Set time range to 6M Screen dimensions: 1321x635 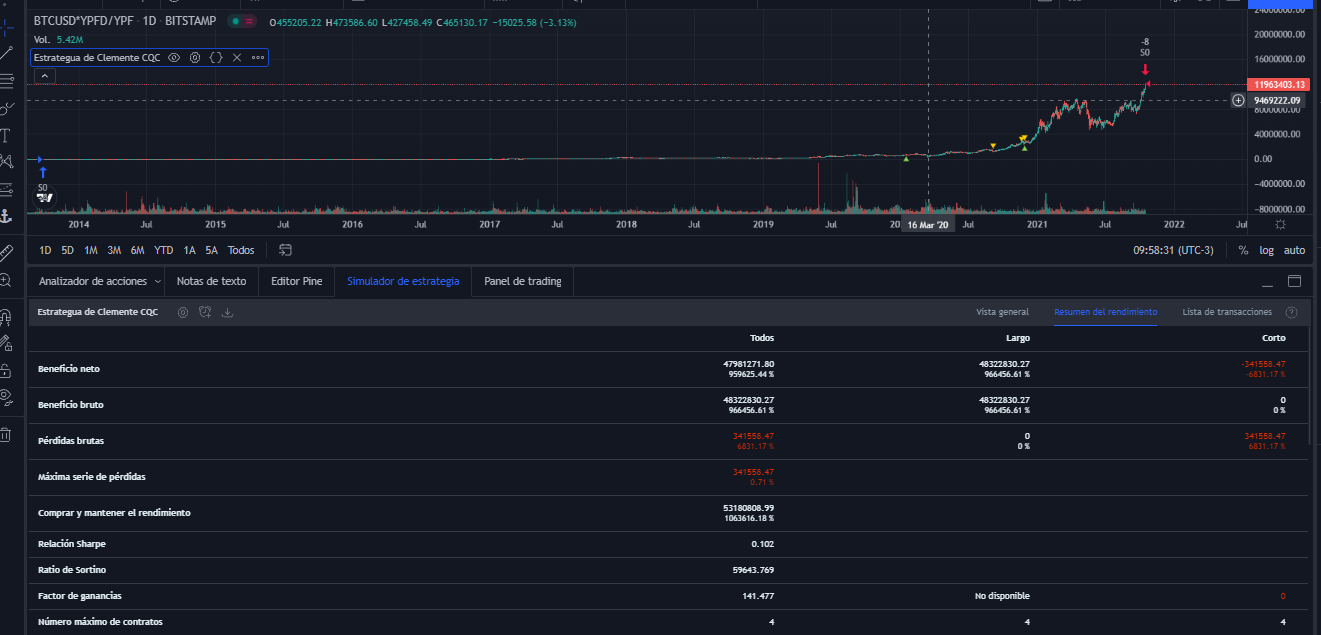tap(137, 250)
